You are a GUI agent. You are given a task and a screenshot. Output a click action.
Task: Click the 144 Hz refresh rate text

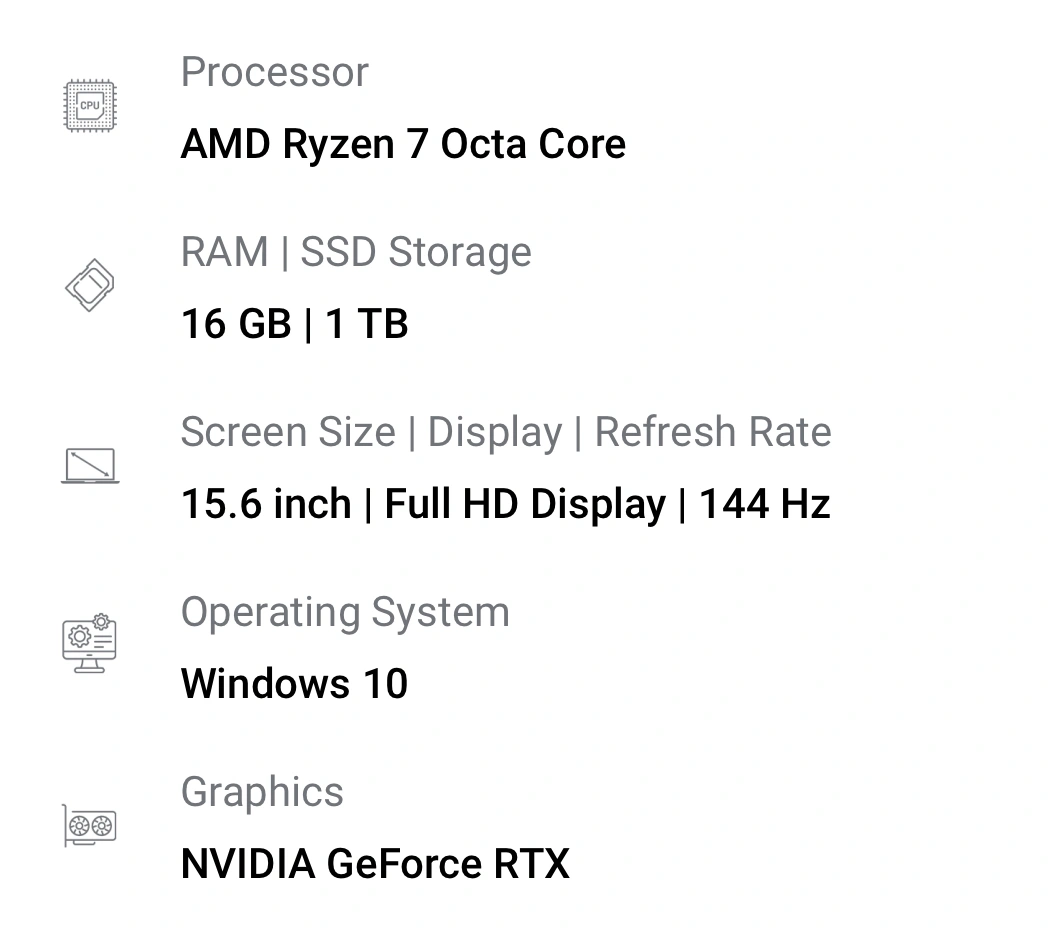[x=765, y=504]
